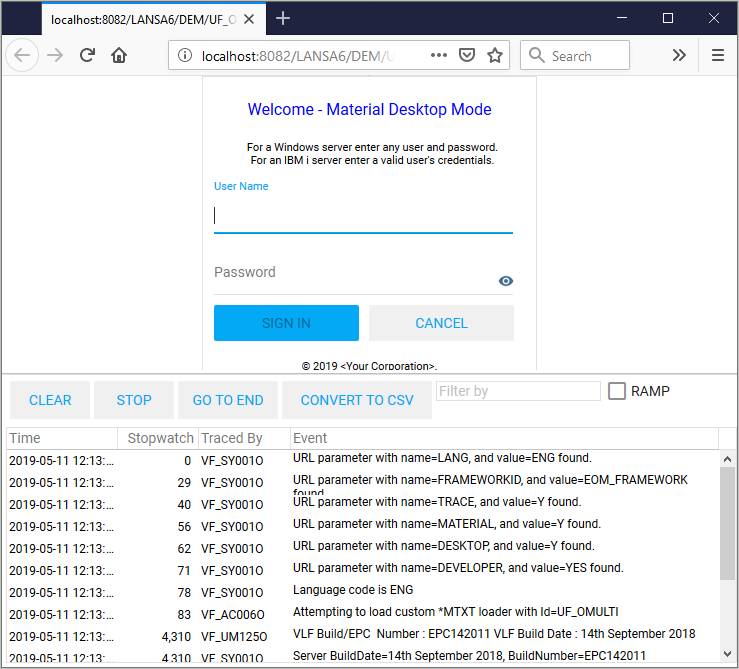
Task: Click the address bar URL
Action: pyautogui.click(x=298, y=56)
